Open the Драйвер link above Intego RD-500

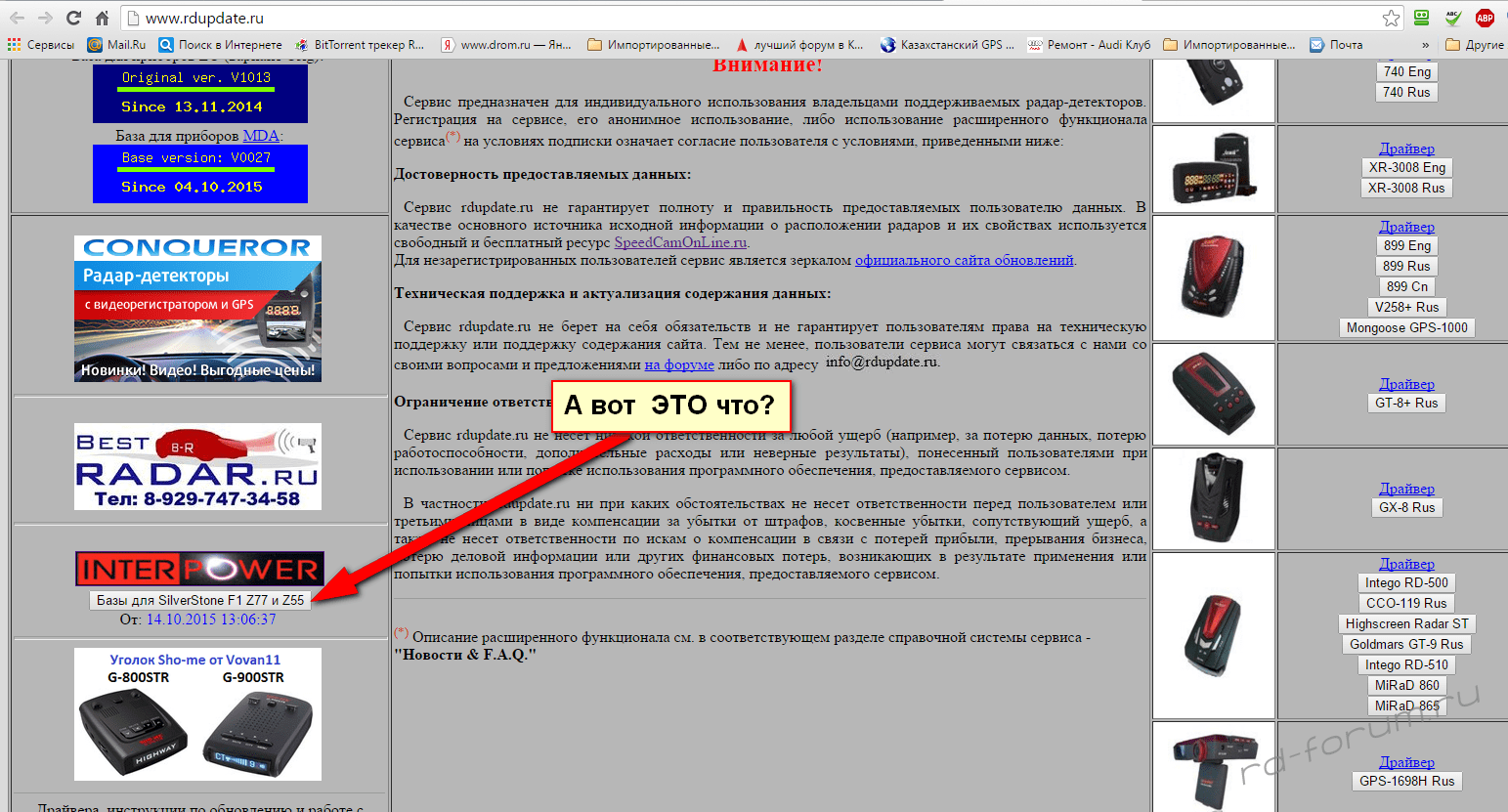pyautogui.click(x=1406, y=564)
